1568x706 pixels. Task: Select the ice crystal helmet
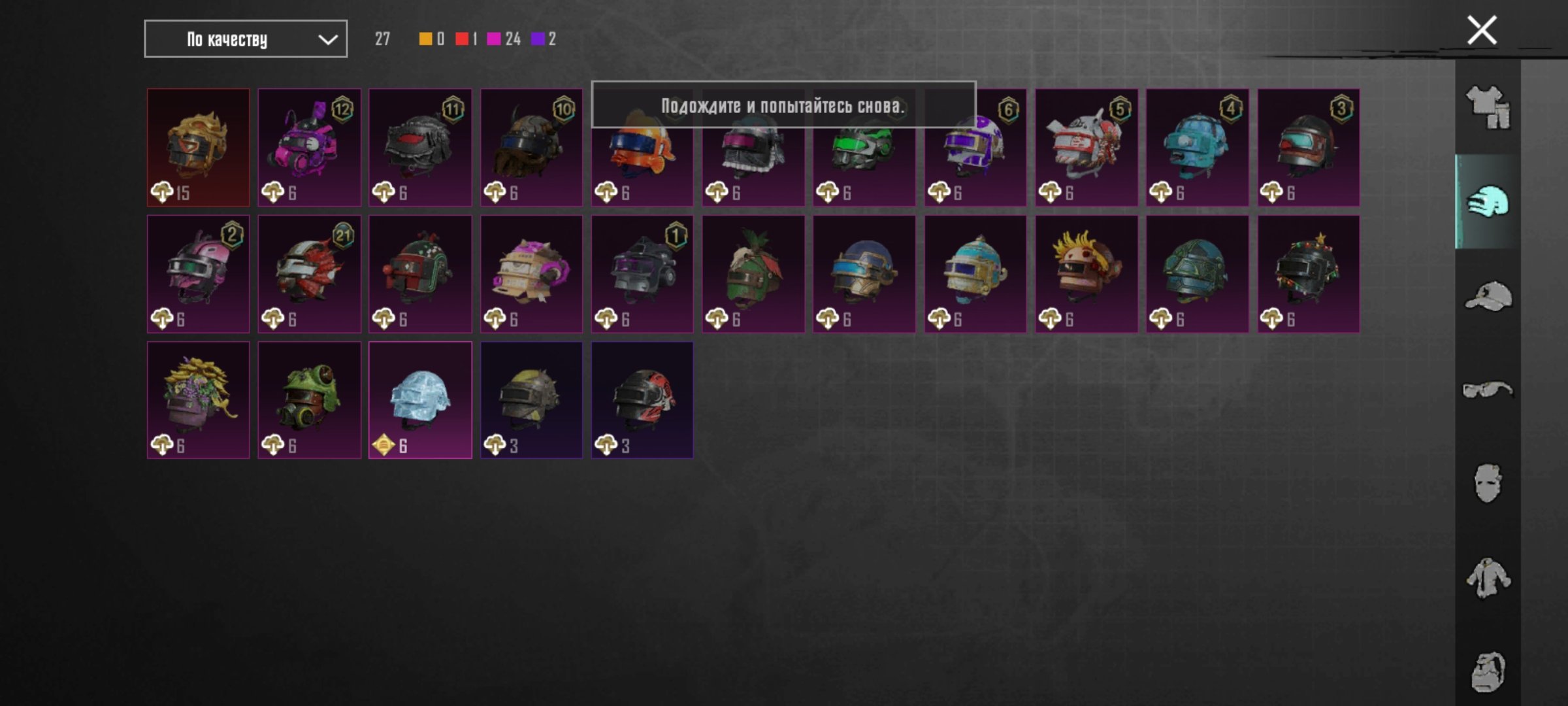[420, 400]
